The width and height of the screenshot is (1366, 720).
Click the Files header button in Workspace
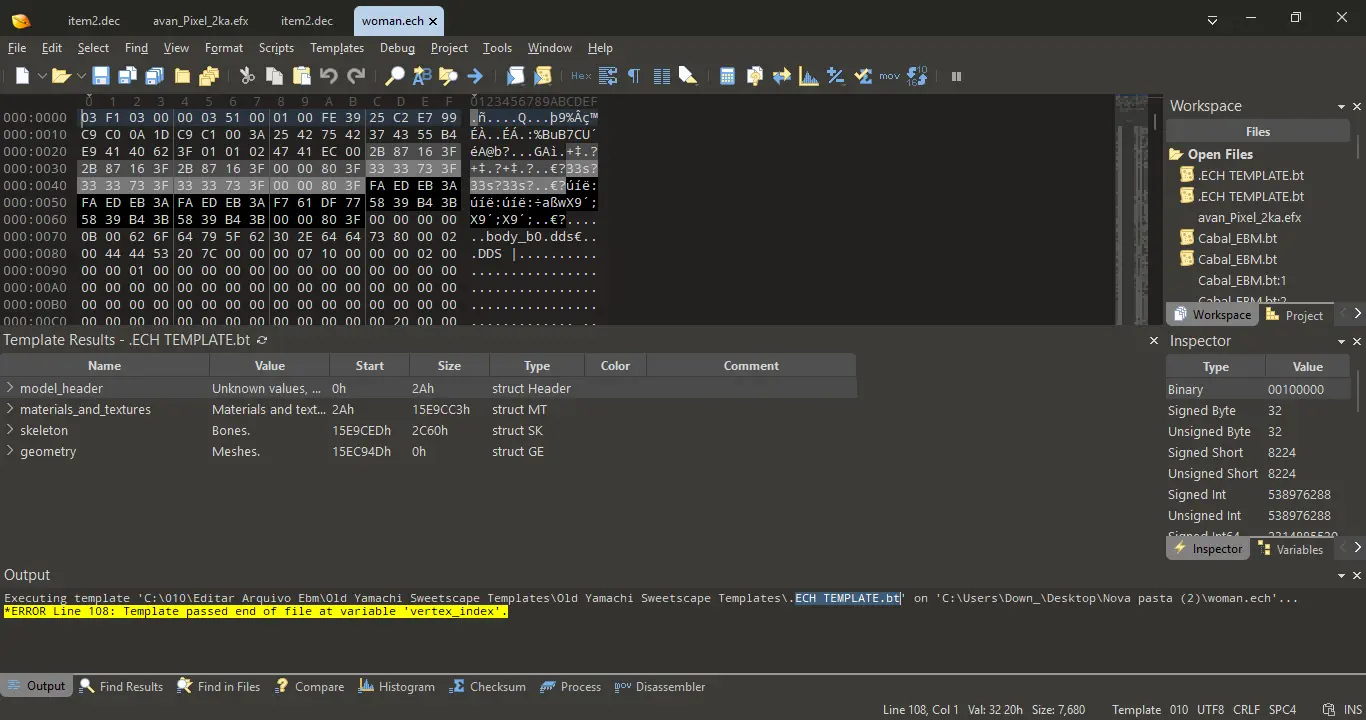pyautogui.click(x=1258, y=132)
